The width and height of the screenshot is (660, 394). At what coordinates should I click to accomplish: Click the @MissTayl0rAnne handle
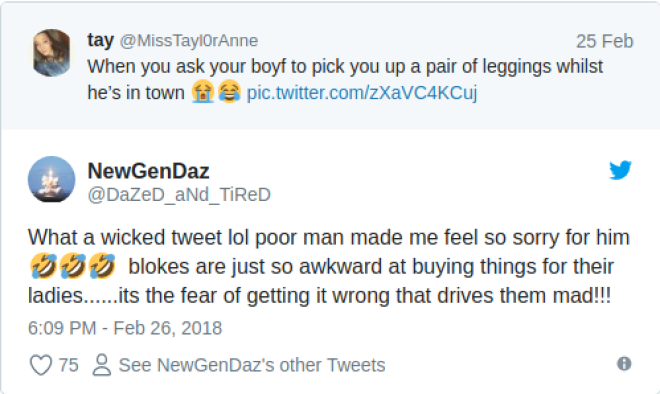189,41
